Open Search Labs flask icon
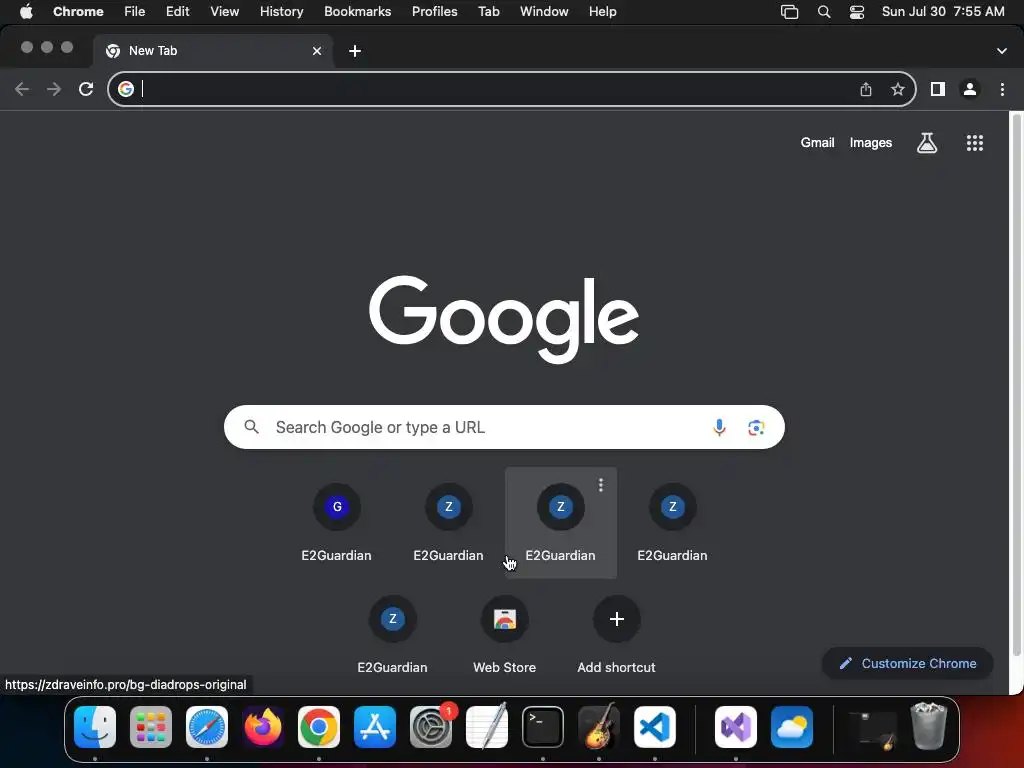This screenshot has height=768, width=1024. pos(927,142)
